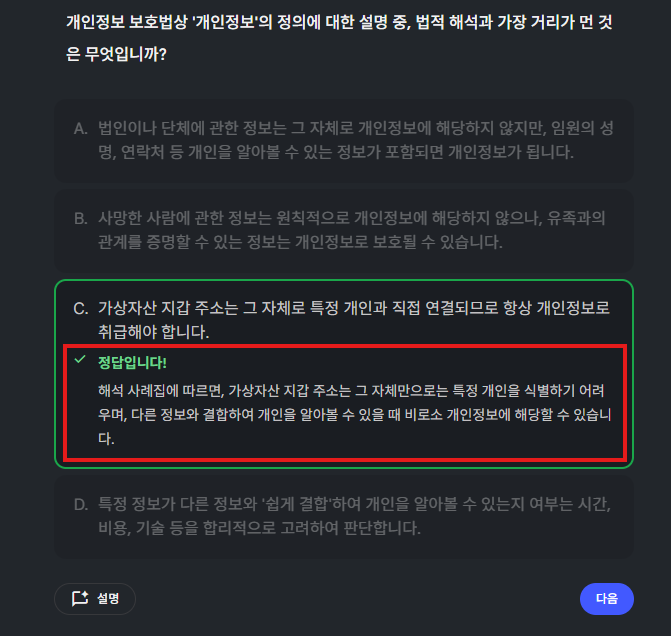Click the question's second line "은 무엇입니까?"

pos(116,54)
